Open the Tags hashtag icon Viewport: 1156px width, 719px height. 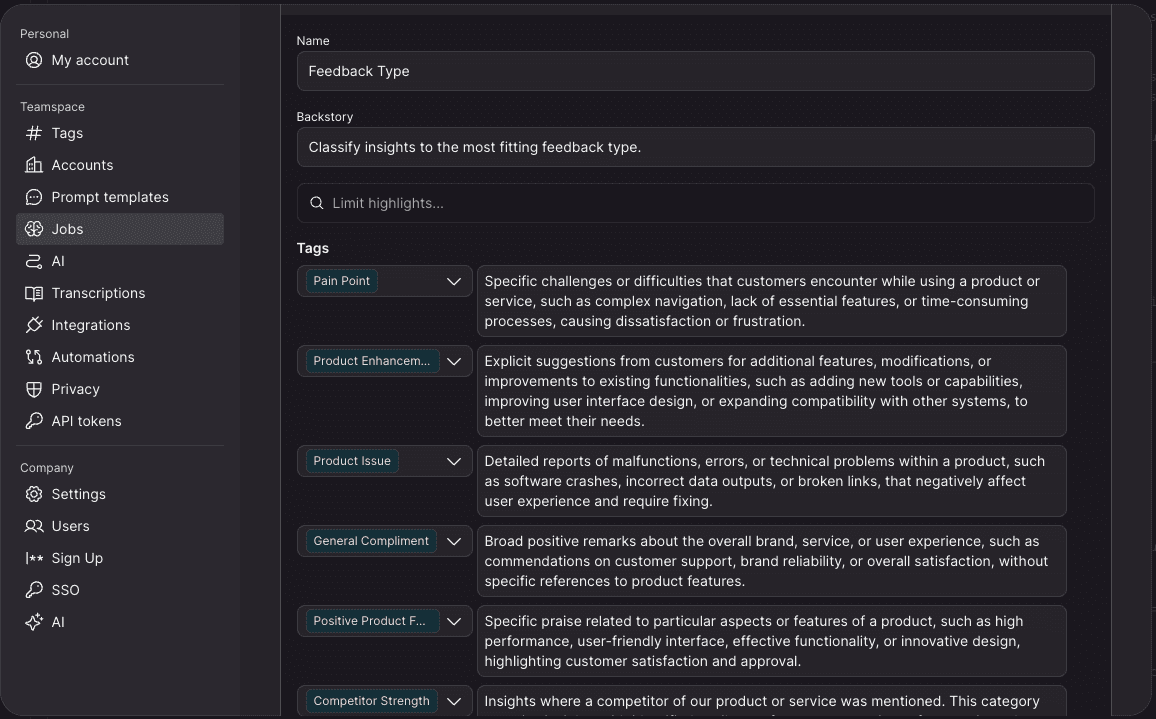[34, 133]
